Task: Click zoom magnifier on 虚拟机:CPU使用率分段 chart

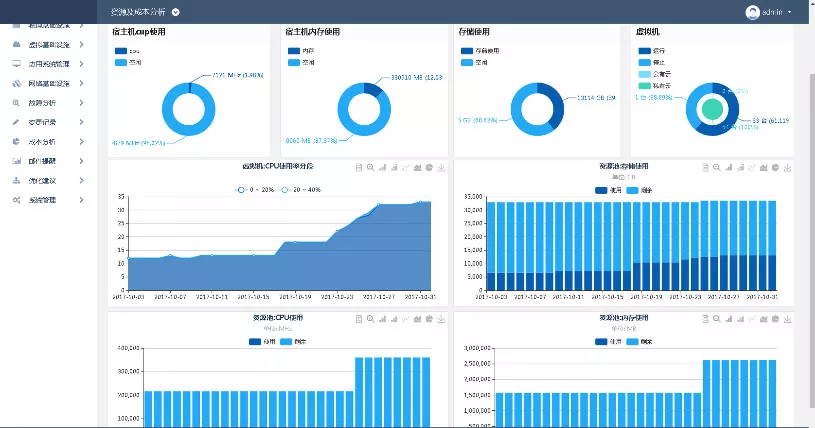Action: point(371,167)
